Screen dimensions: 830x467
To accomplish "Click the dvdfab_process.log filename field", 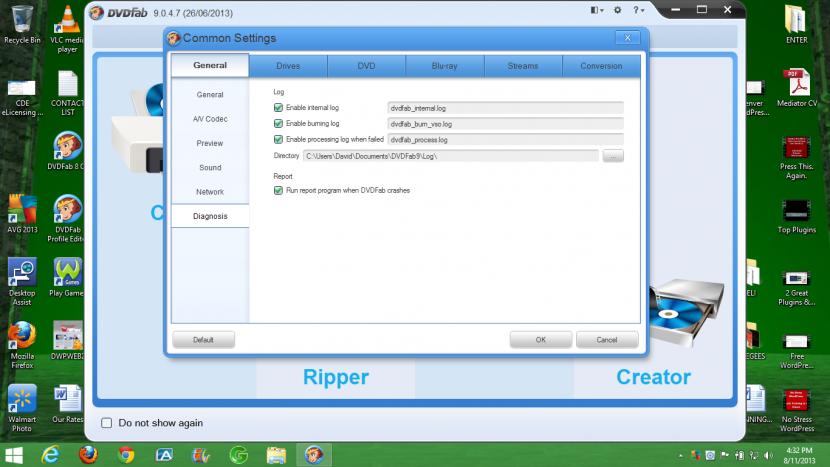I will click(x=506, y=140).
